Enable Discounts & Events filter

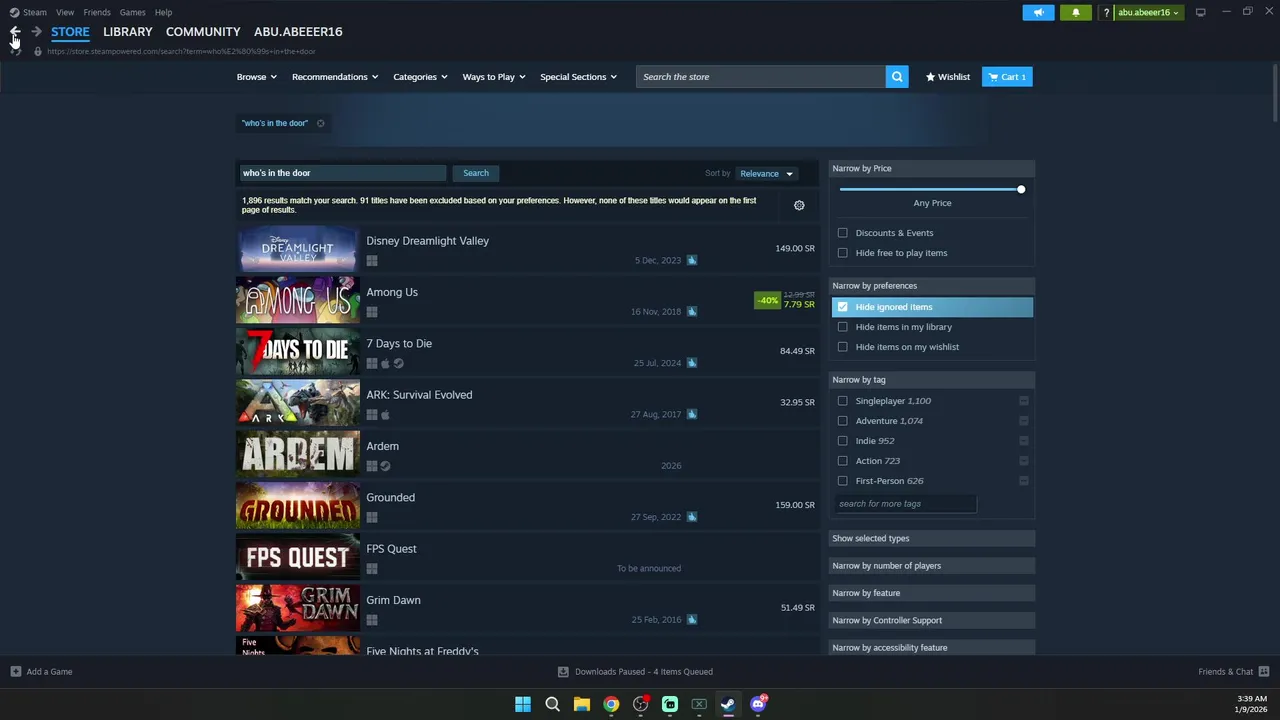pos(843,233)
